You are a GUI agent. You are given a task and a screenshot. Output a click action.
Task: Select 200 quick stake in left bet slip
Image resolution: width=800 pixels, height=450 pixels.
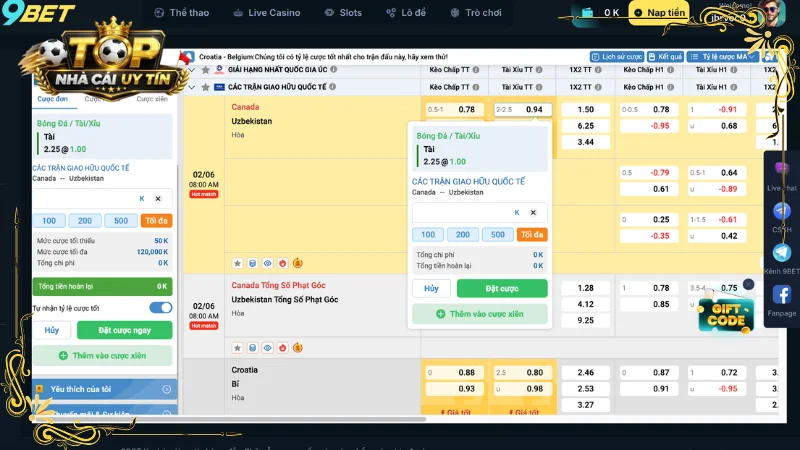pyautogui.click(x=85, y=221)
